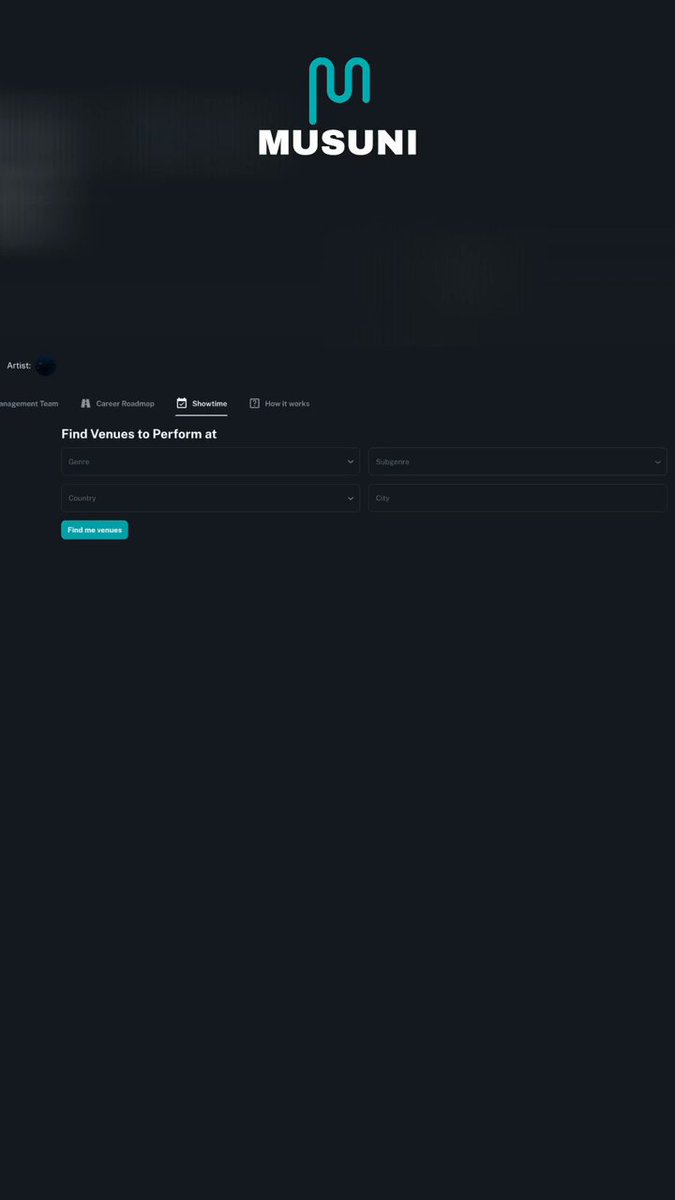Click the Artist: label
Viewport: 675px width, 1200px height.
click(19, 366)
